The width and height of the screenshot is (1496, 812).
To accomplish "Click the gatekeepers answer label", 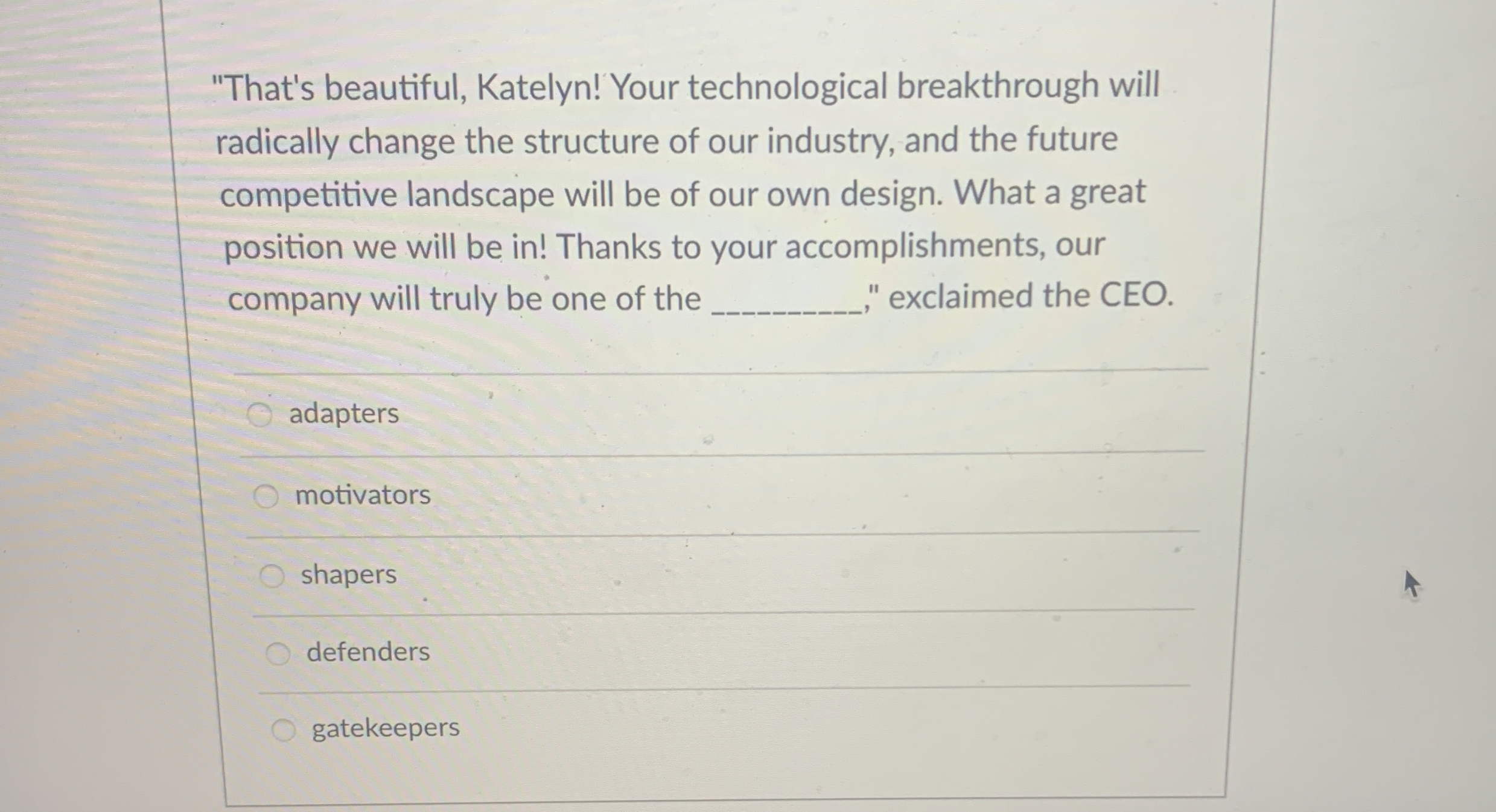I will point(385,729).
